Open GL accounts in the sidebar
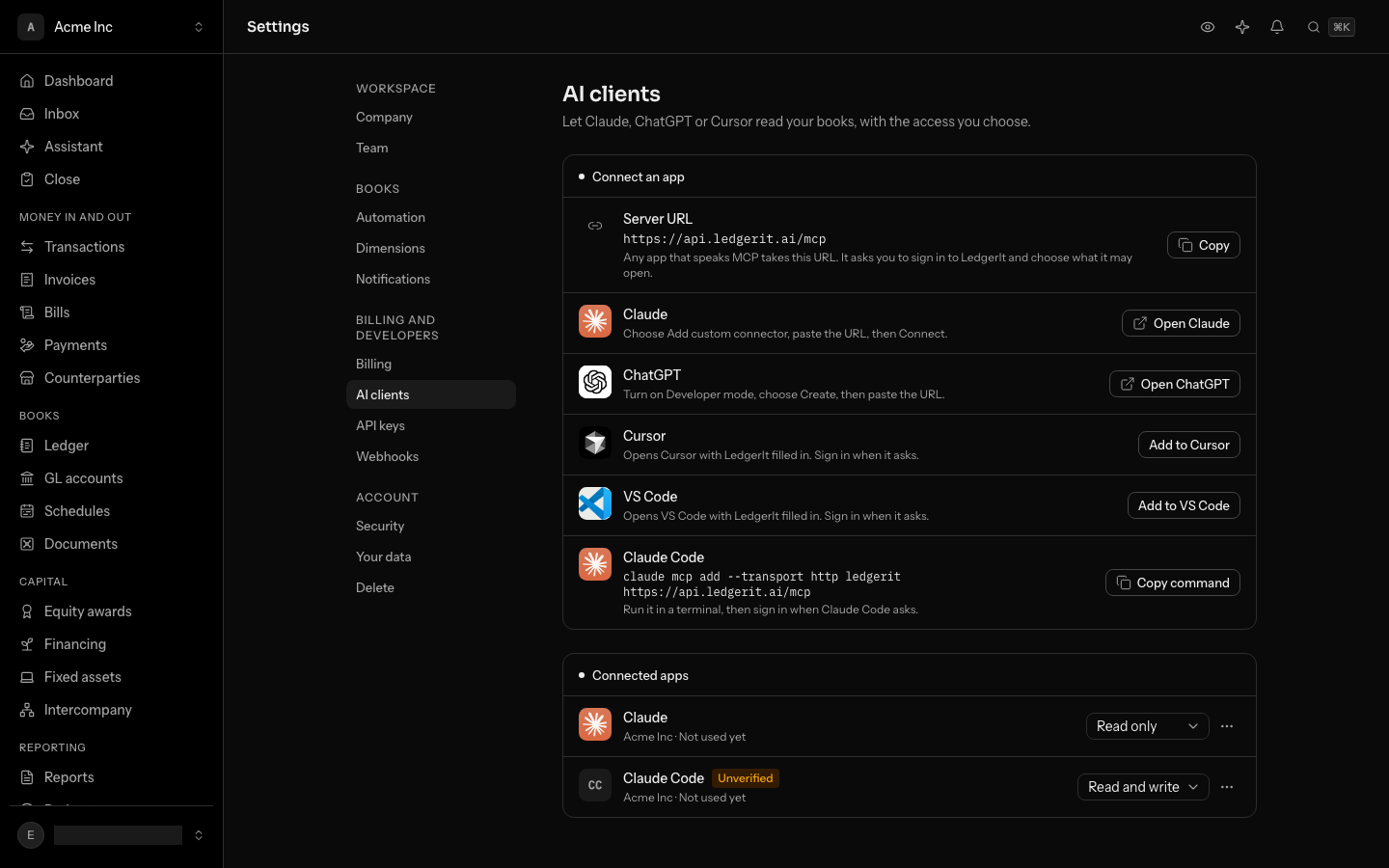1389x868 pixels. [x=111, y=478]
